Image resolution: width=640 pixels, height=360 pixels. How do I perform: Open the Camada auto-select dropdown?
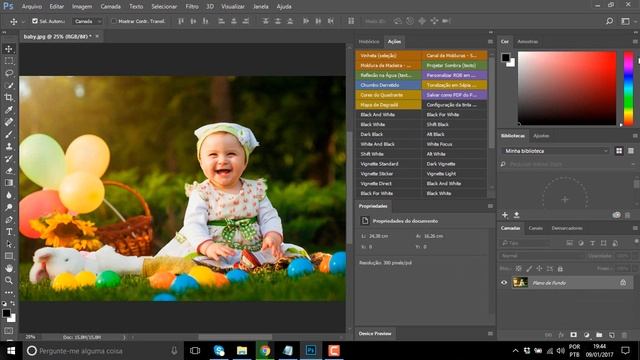[x=87, y=21]
